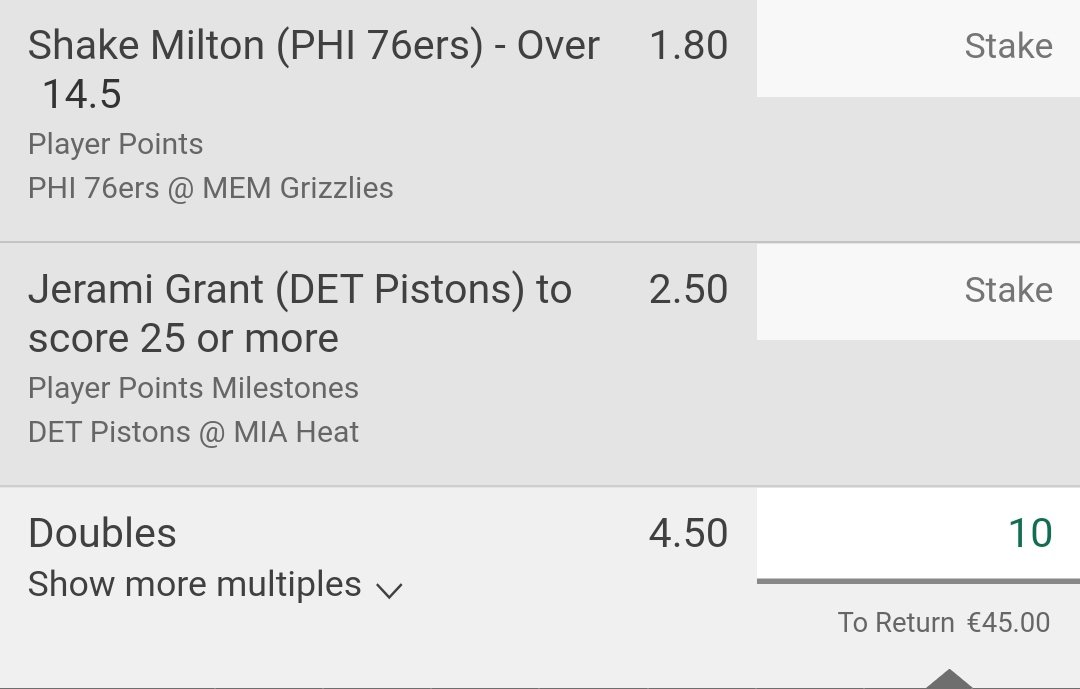Image resolution: width=1080 pixels, height=689 pixels.
Task: Click the Player Points market label
Action: click(x=116, y=144)
